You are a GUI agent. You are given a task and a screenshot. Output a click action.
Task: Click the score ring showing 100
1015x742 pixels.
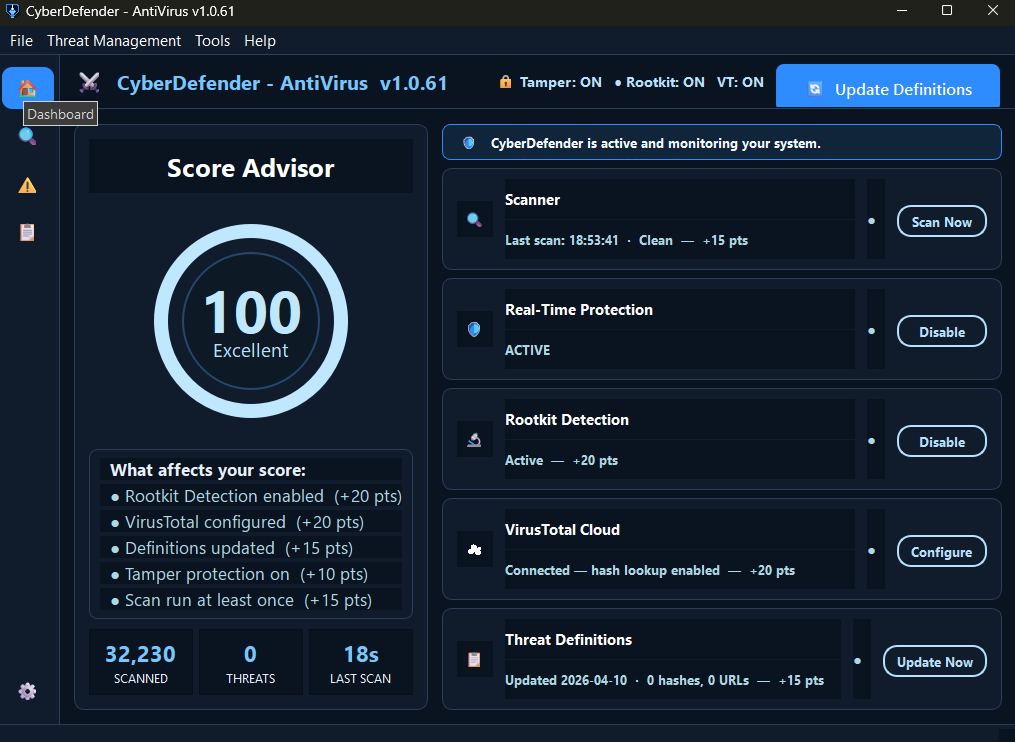(251, 320)
